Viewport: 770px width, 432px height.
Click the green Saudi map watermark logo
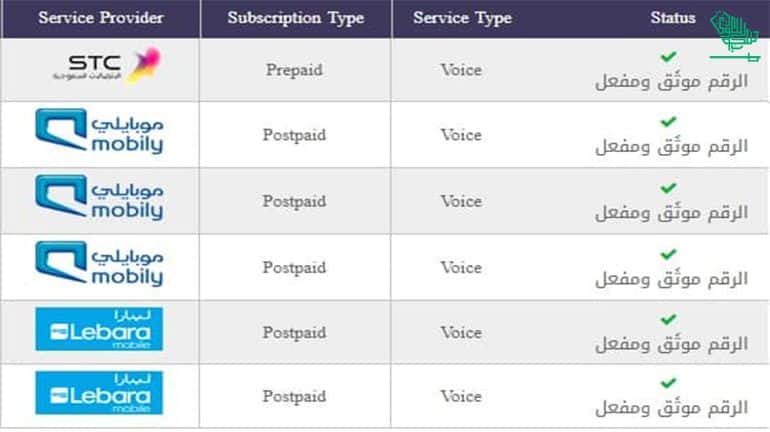click(x=735, y=37)
